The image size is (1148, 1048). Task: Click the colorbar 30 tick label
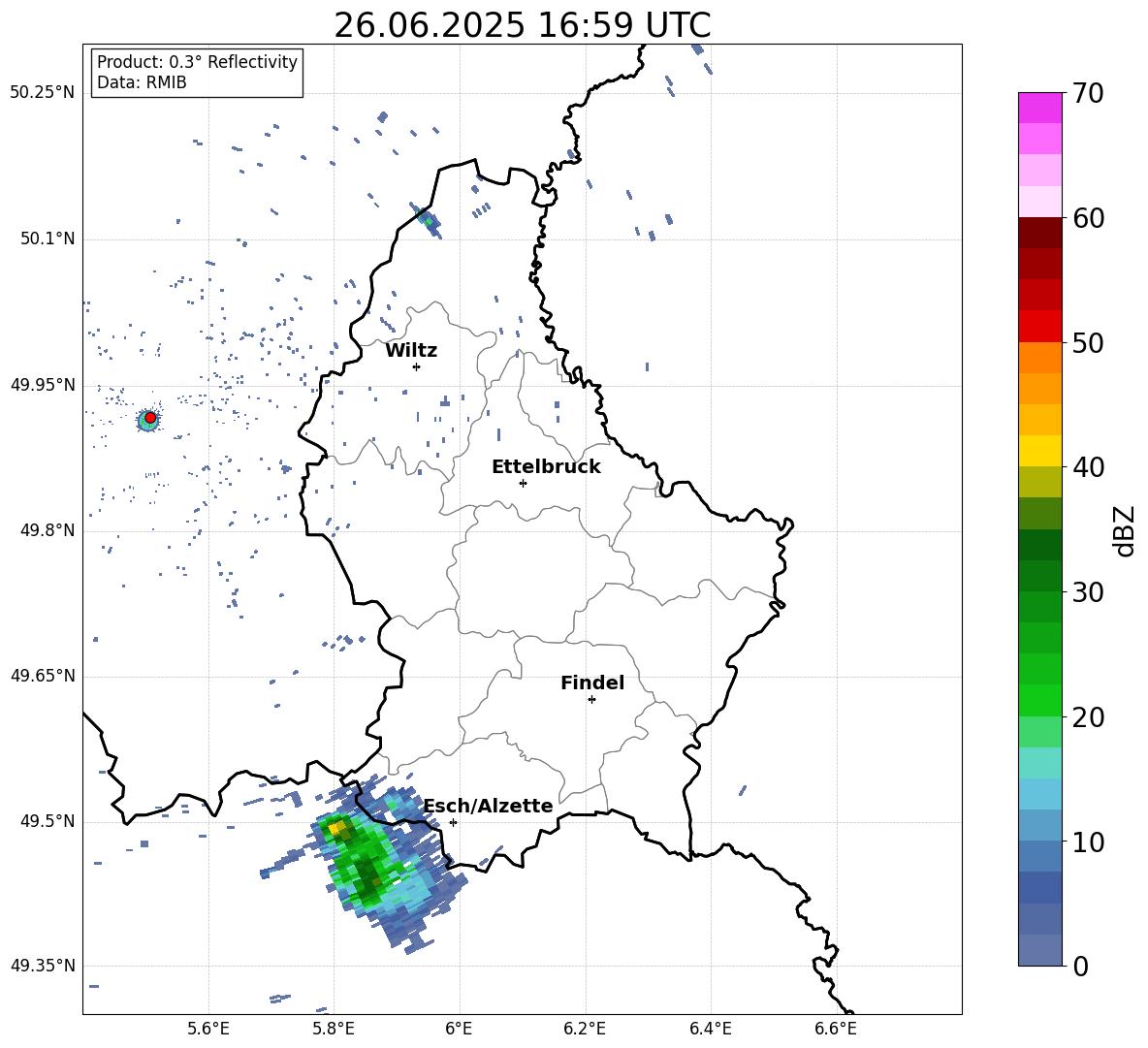1088,592
